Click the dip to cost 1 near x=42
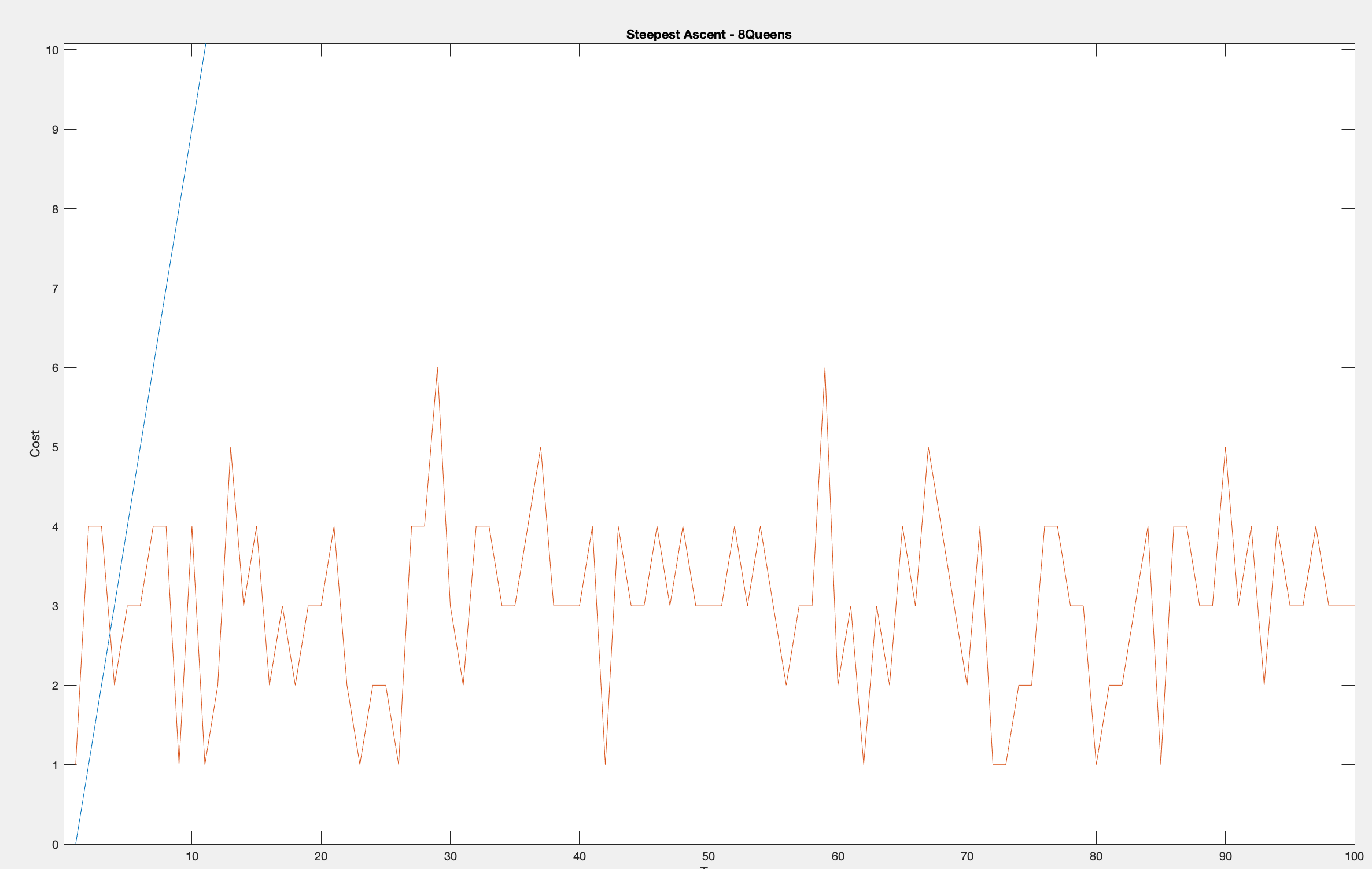 [x=605, y=764]
